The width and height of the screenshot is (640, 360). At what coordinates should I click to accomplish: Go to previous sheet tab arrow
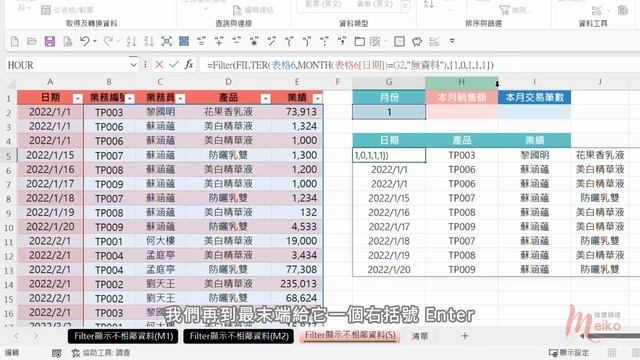[16, 336]
